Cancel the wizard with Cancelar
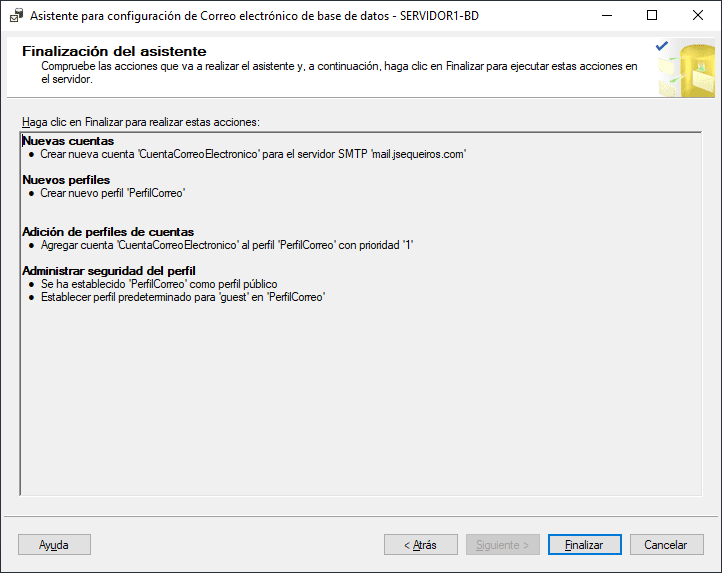 click(666, 545)
